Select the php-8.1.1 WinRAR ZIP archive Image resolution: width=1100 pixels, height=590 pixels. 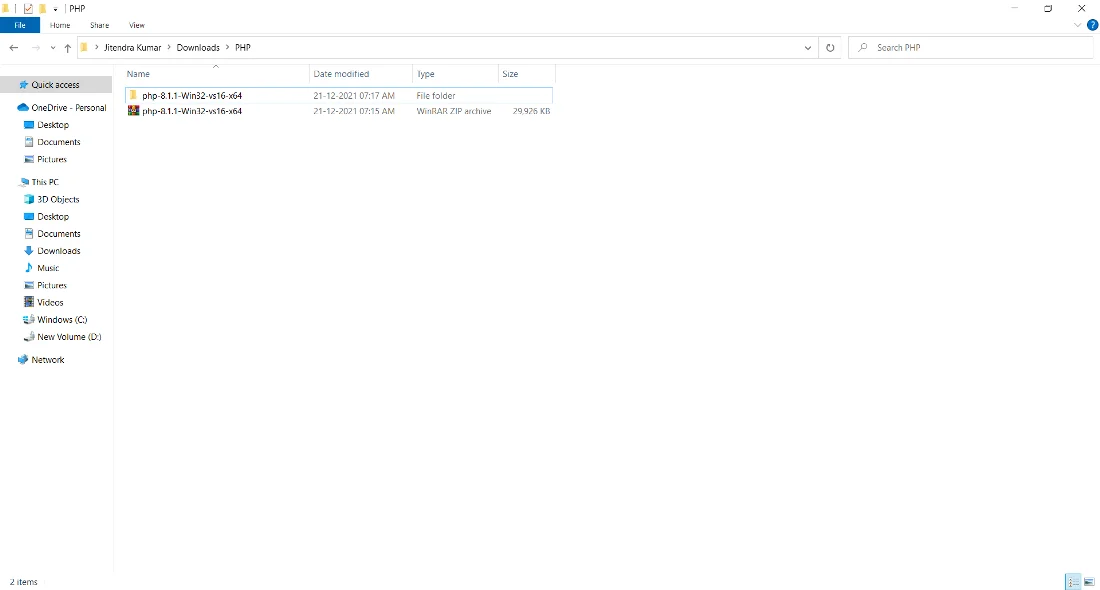click(339, 111)
